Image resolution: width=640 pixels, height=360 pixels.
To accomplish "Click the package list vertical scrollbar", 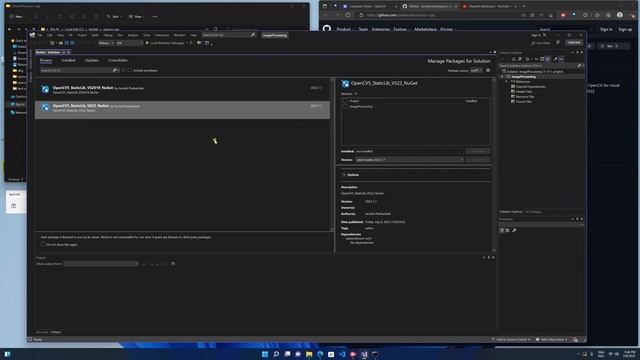I will [x=332, y=155].
